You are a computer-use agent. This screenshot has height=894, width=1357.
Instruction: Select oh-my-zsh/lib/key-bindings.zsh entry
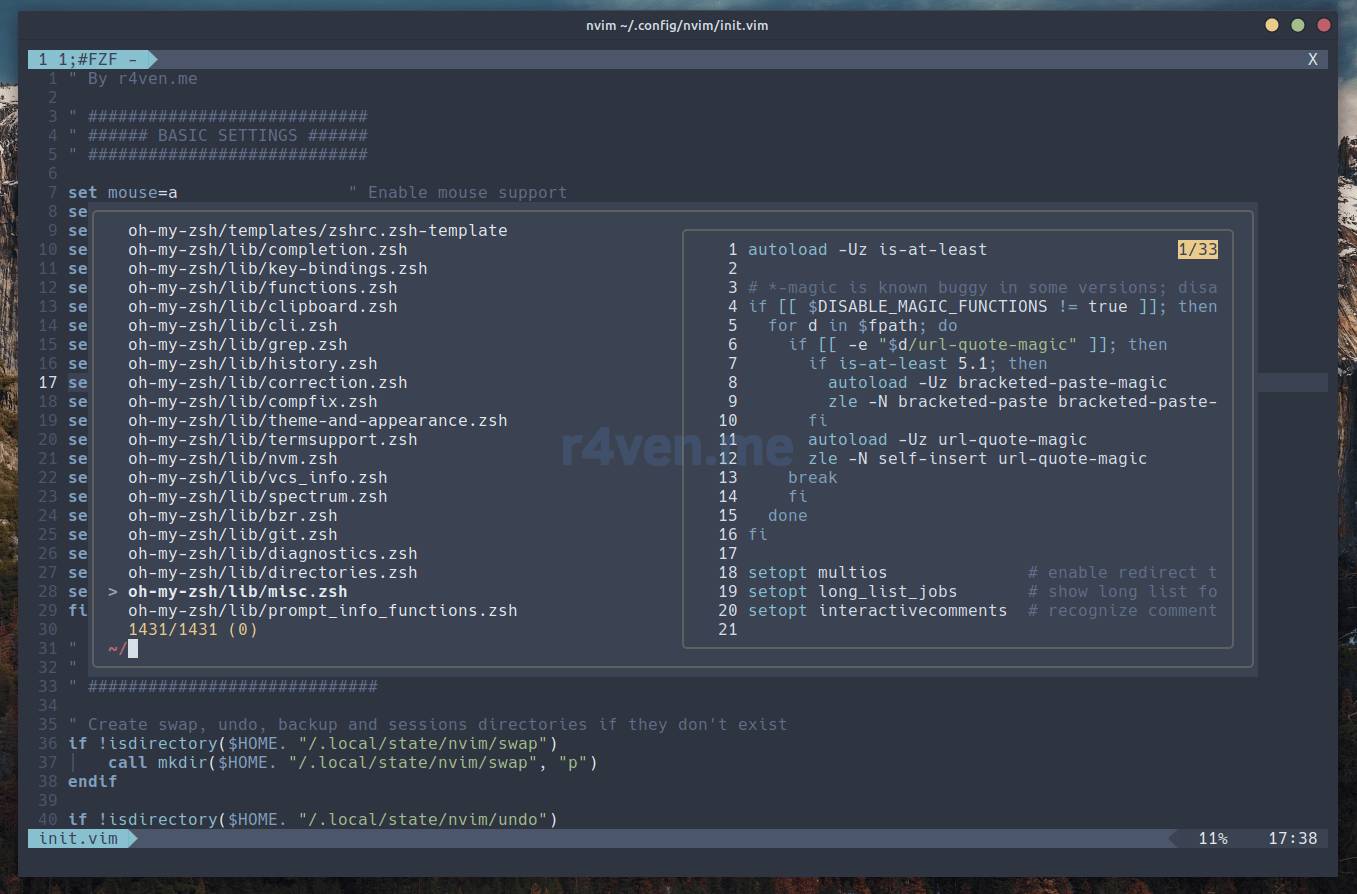tap(277, 268)
